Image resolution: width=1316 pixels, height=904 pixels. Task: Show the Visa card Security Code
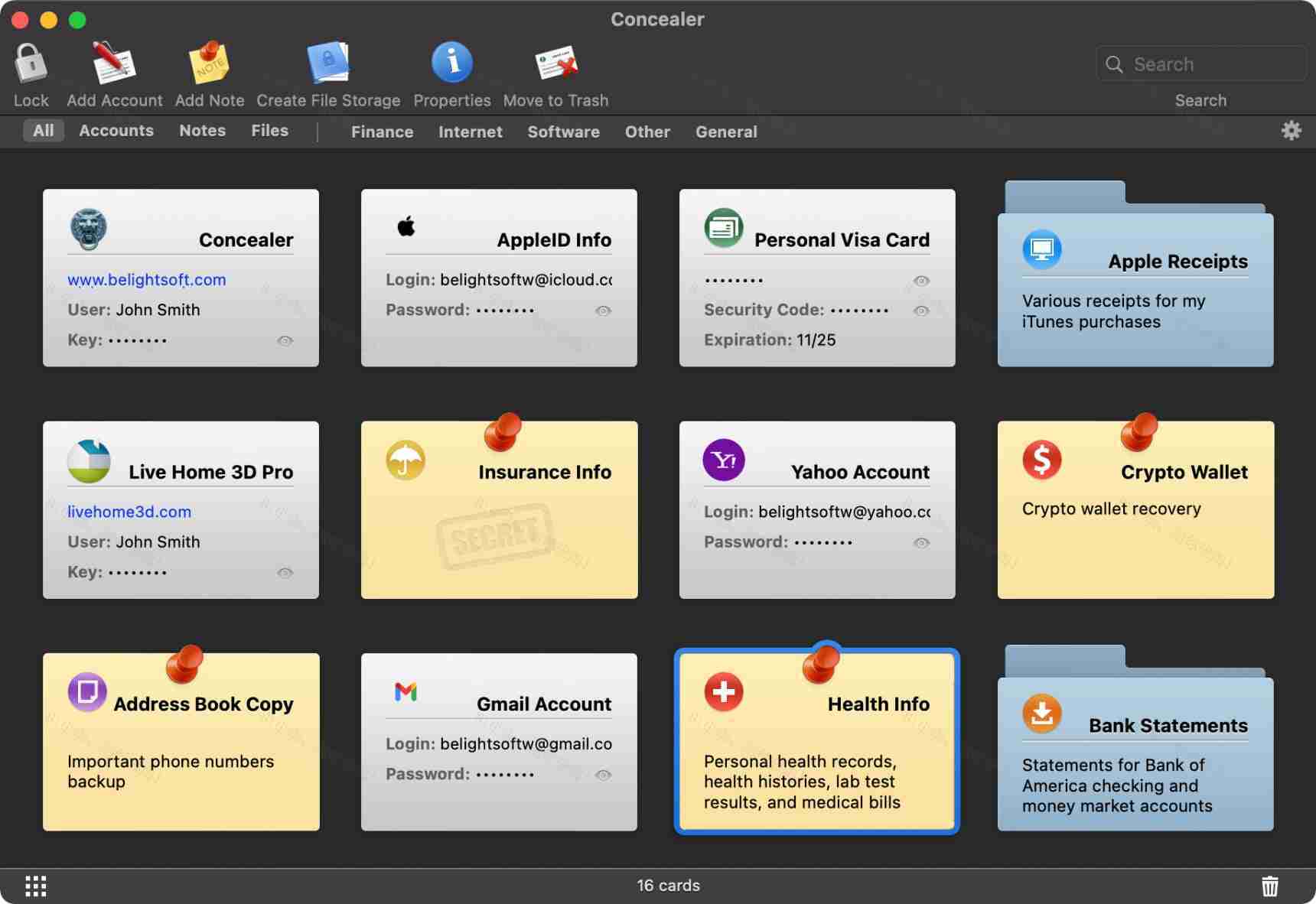[921, 311]
